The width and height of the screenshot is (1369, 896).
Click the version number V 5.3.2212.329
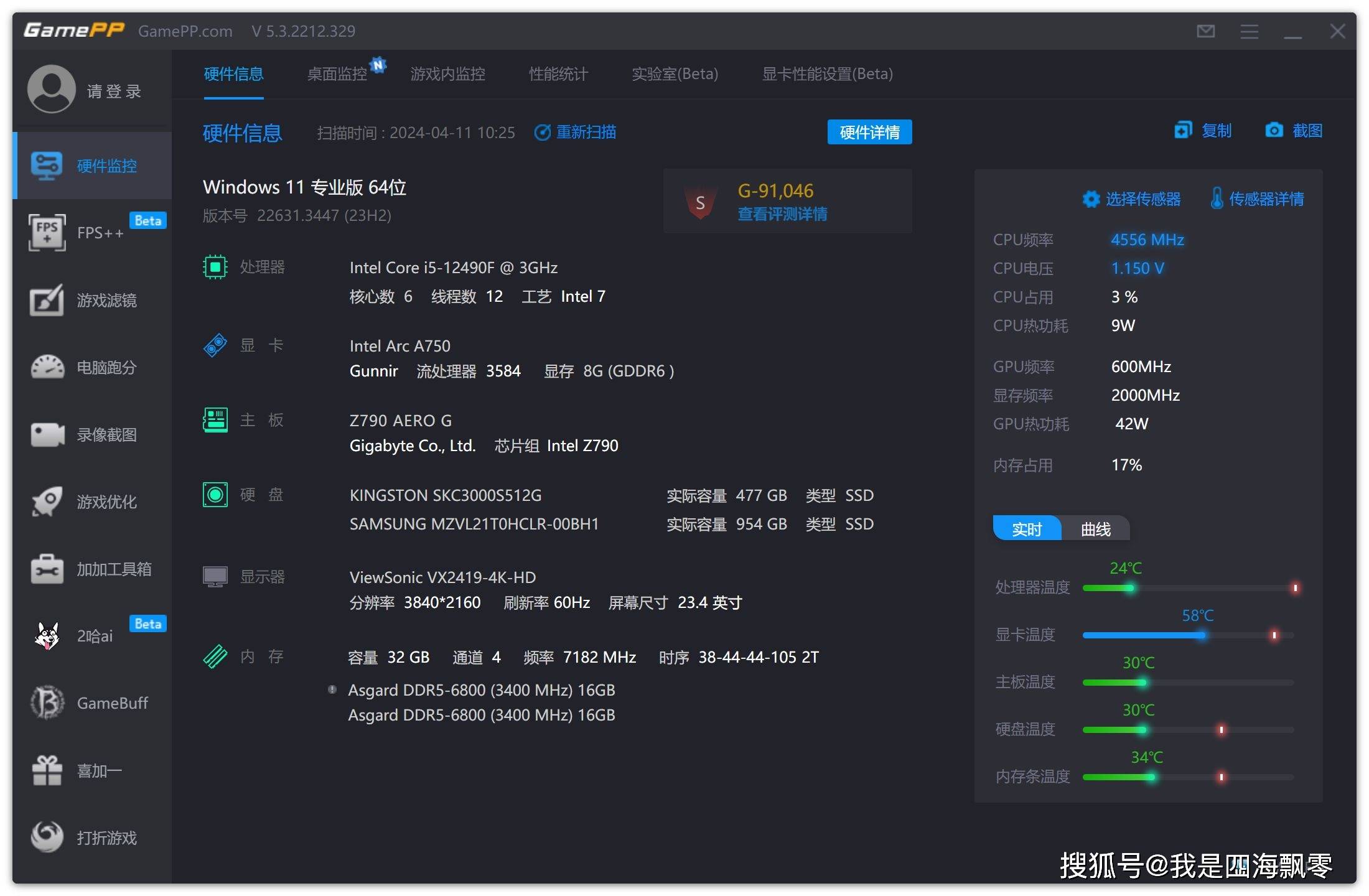304,31
